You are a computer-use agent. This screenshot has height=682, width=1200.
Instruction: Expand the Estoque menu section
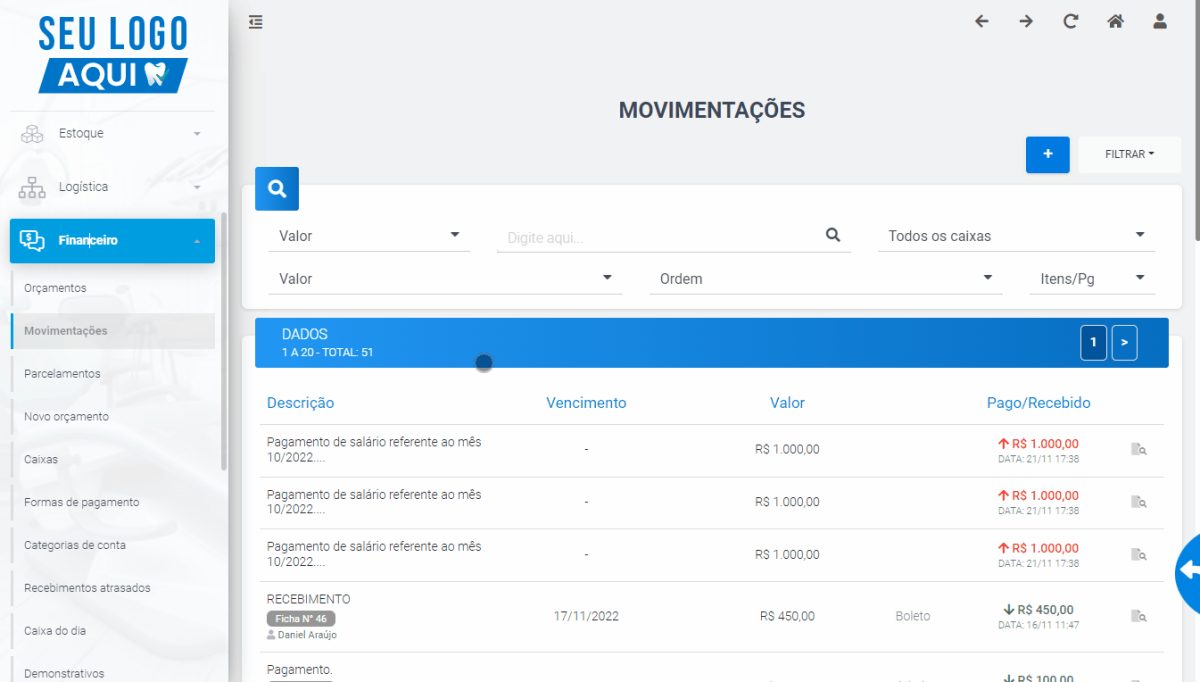(x=112, y=133)
